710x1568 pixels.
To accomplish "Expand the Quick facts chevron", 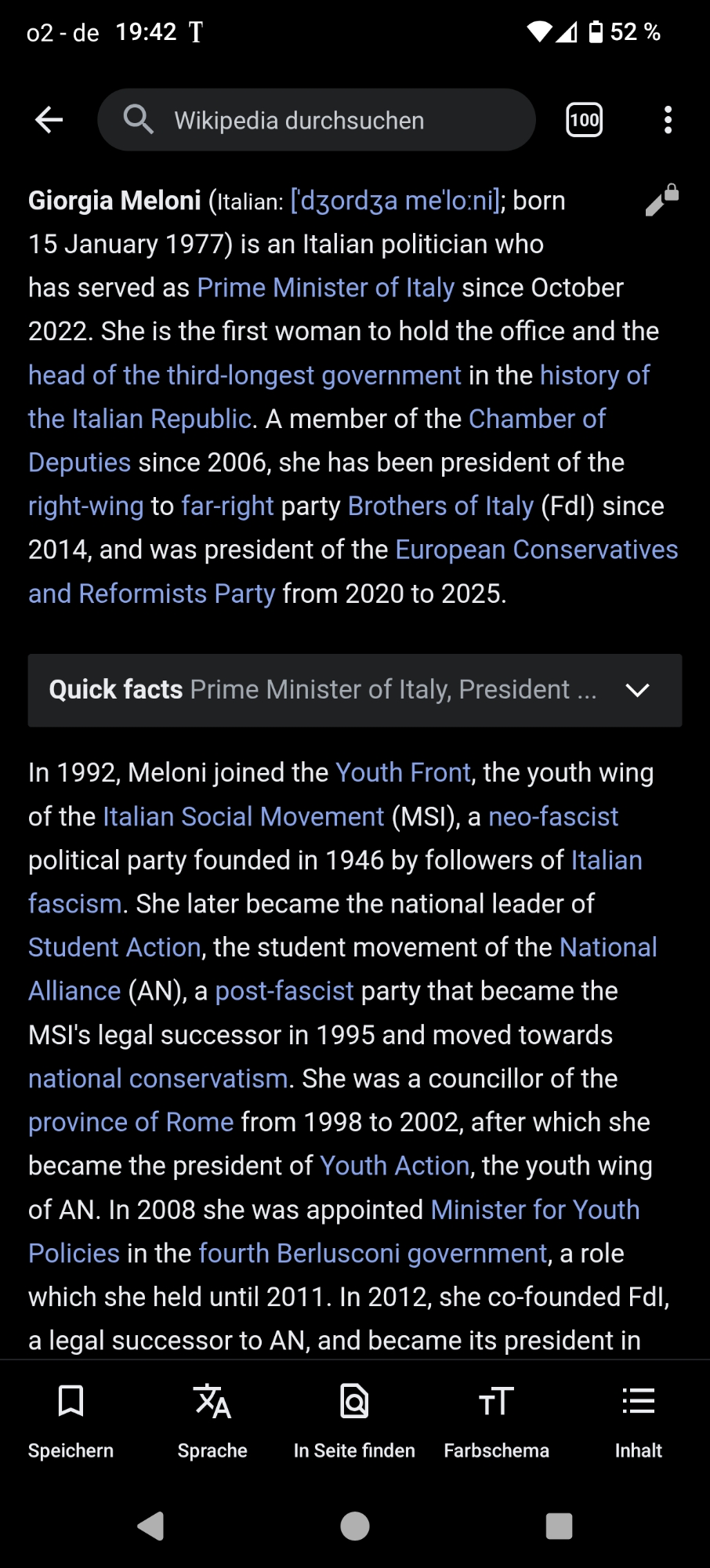I will tap(638, 690).
